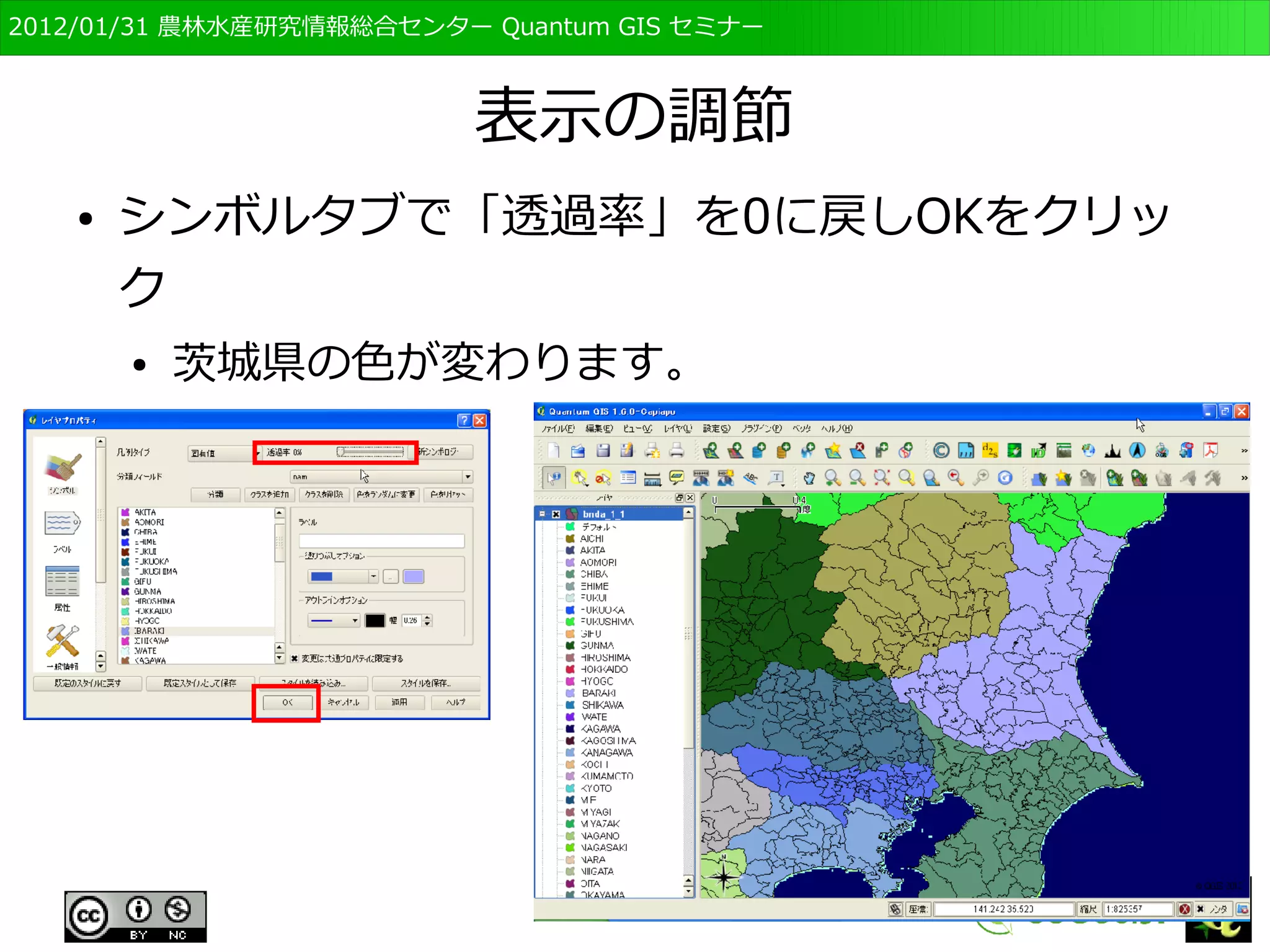Viewport: 1270px width, 952px height.
Task: Open the General info tab with tools icon
Action: point(63,647)
